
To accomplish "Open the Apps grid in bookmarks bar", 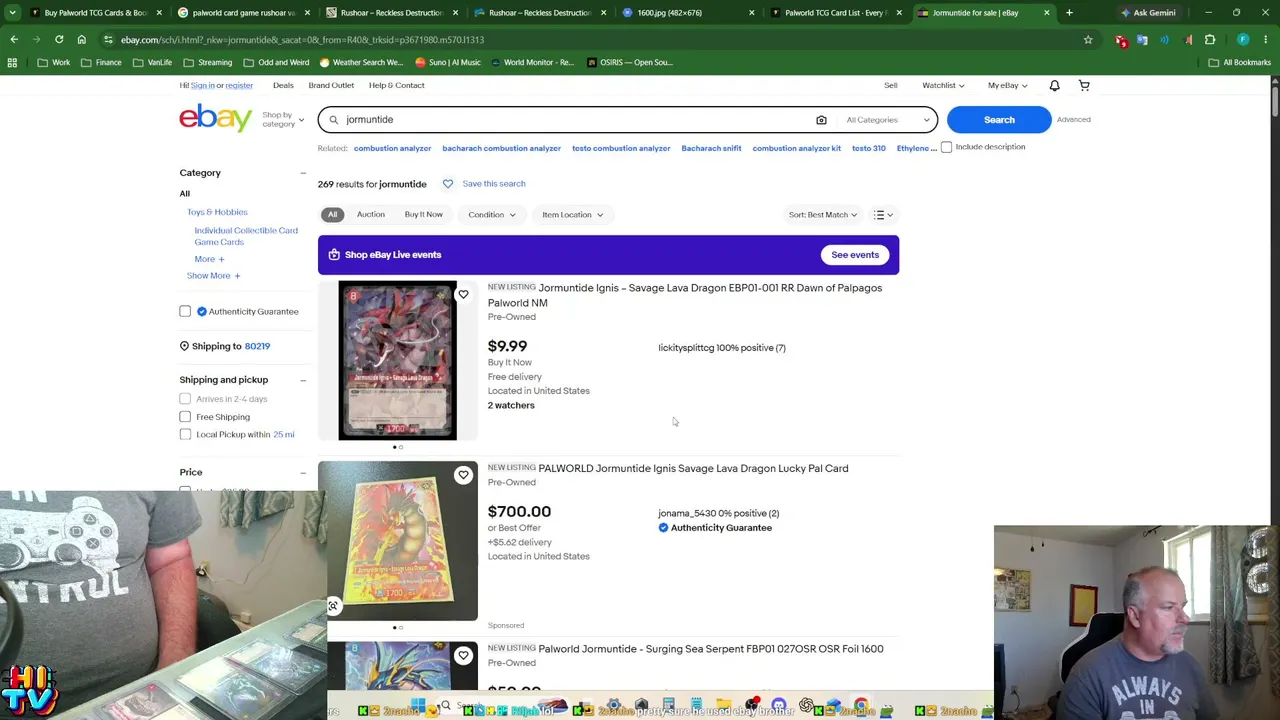I will click(x=12, y=62).
